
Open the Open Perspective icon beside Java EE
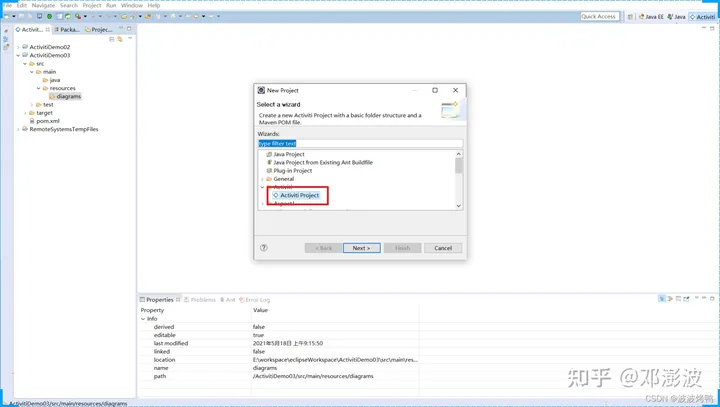click(630, 17)
